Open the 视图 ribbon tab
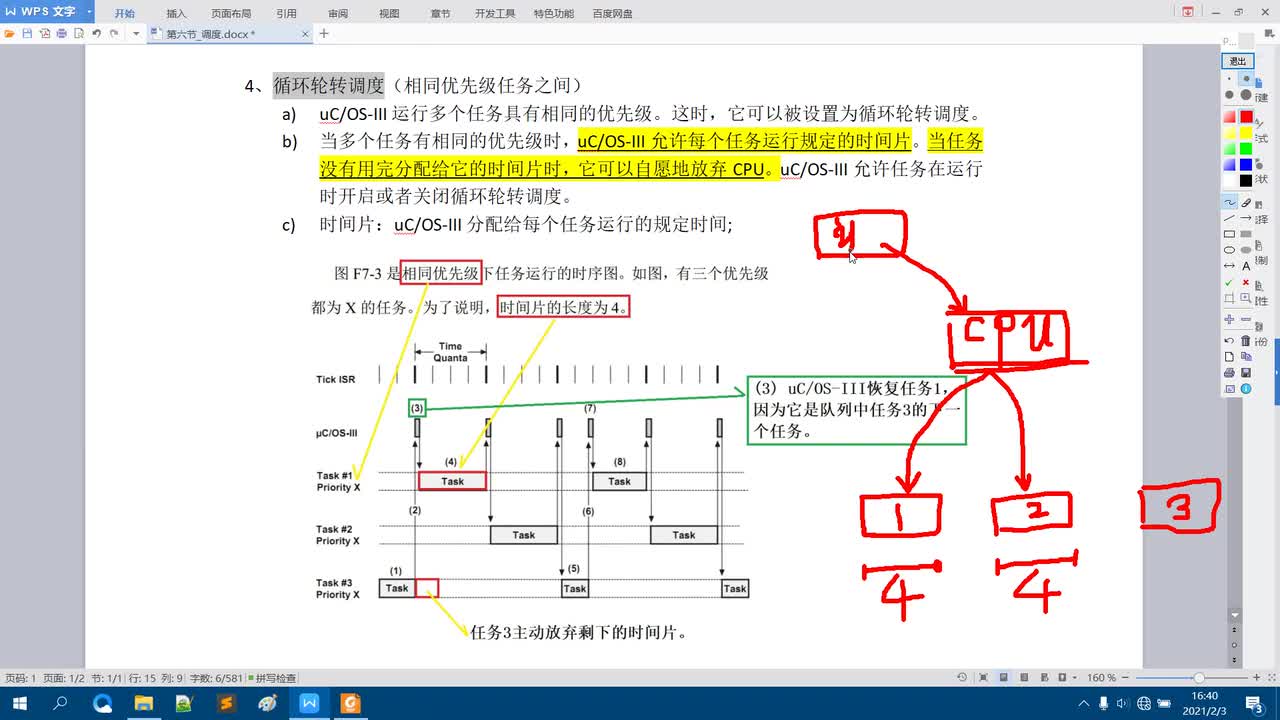The image size is (1280, 720). 389,14
